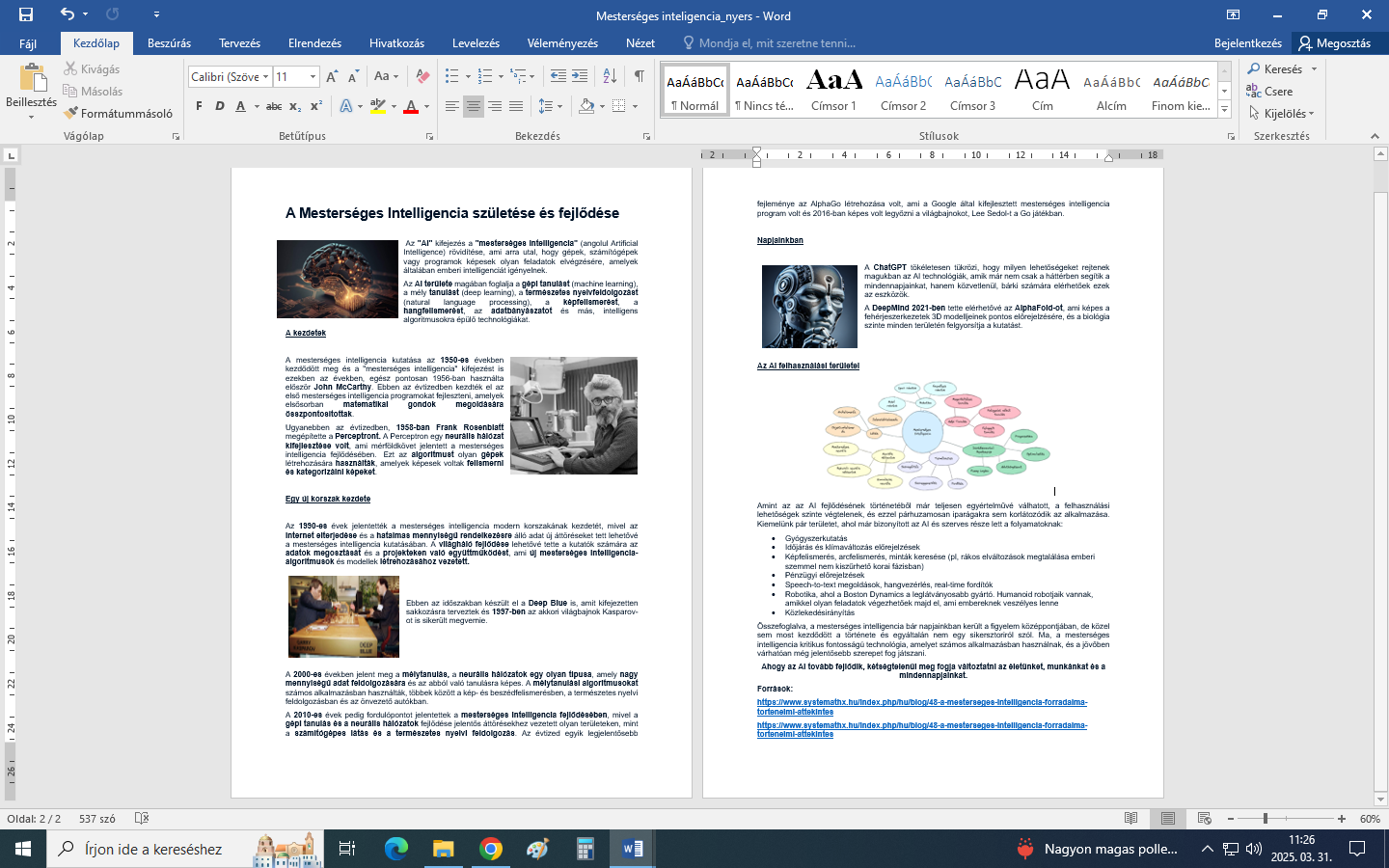Toggle bold formatting (F button)
This screenshot has width=1389, height=868.
coord(199,106)
